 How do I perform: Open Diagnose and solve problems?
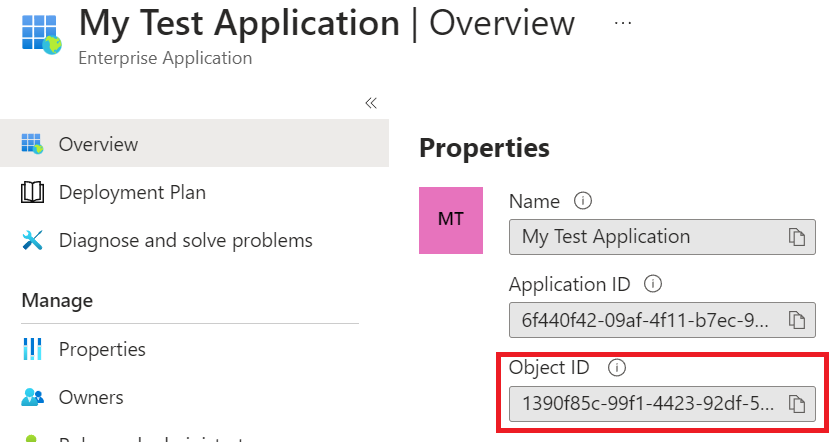point(185,240)
